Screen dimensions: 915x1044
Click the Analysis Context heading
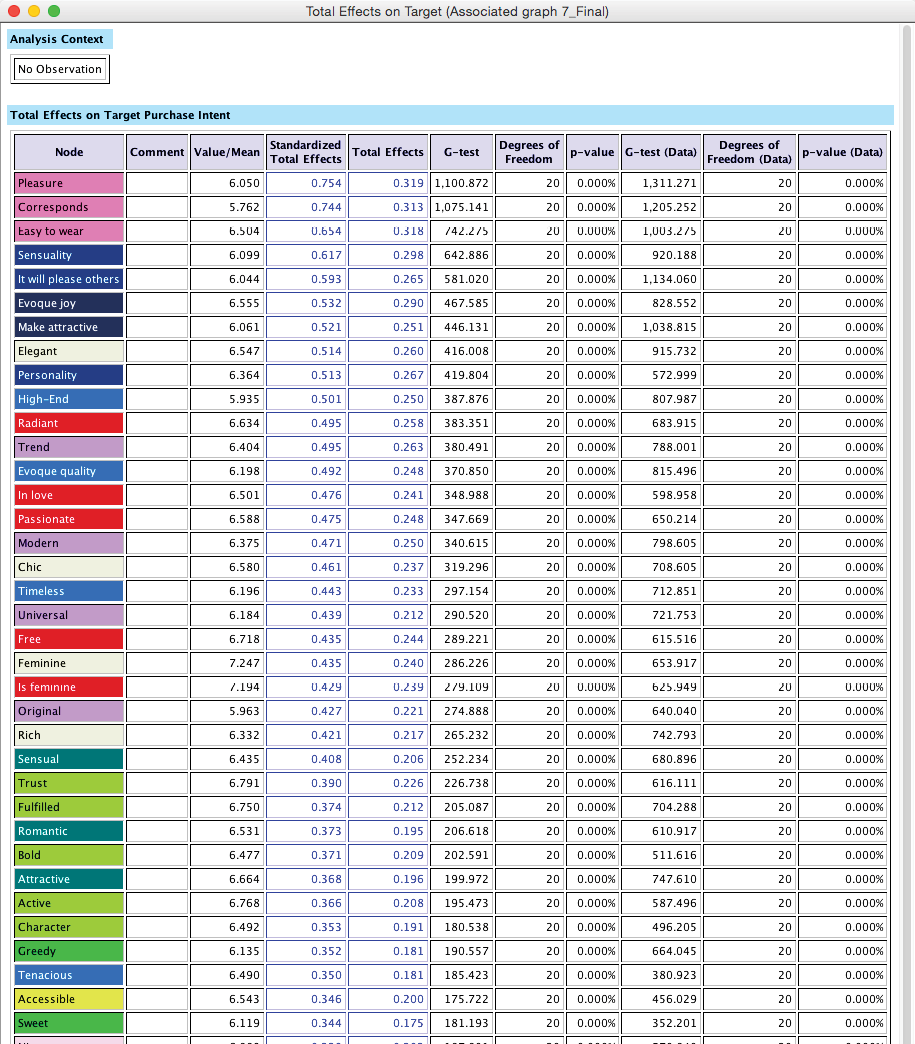click(x=57, y=39)
